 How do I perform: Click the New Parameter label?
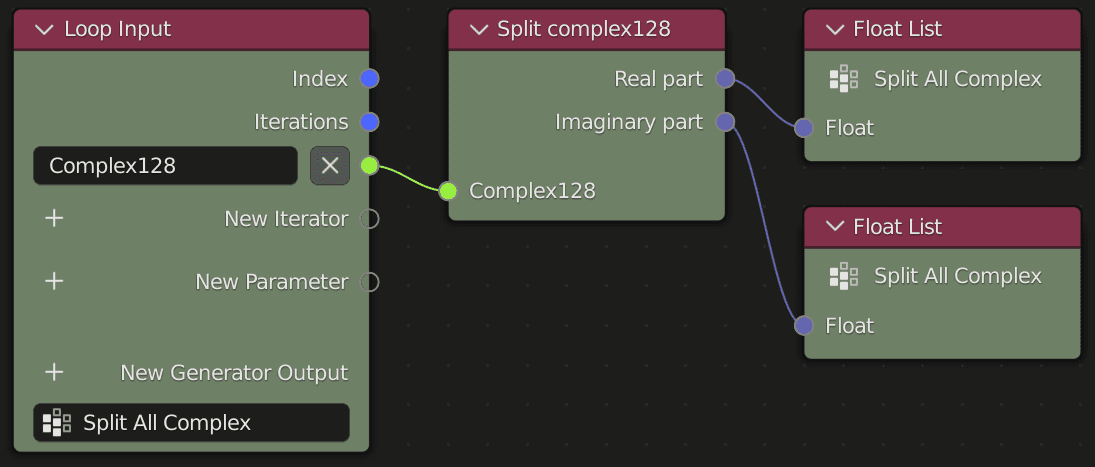click(272, 282)
